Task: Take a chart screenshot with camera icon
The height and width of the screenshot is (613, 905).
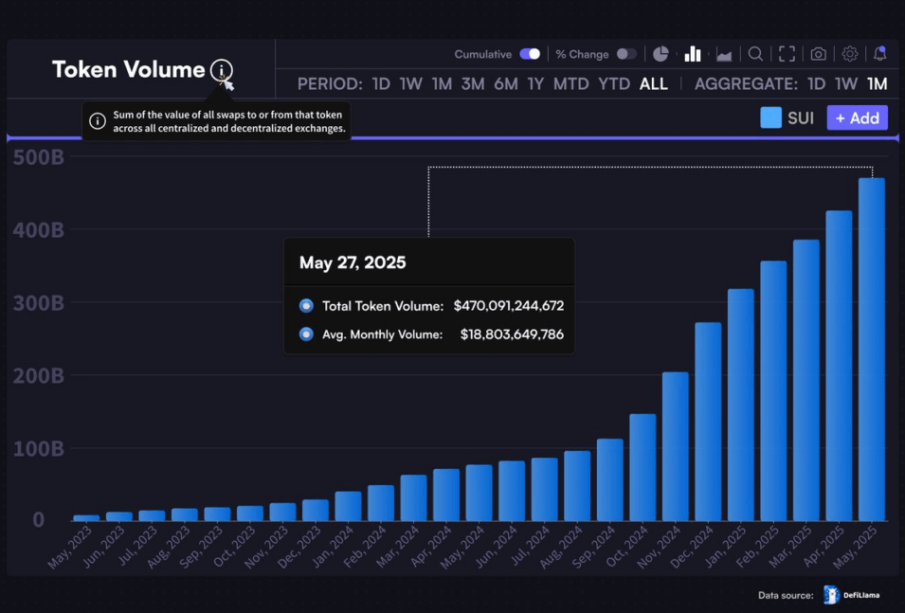Action: pos(818,54)
